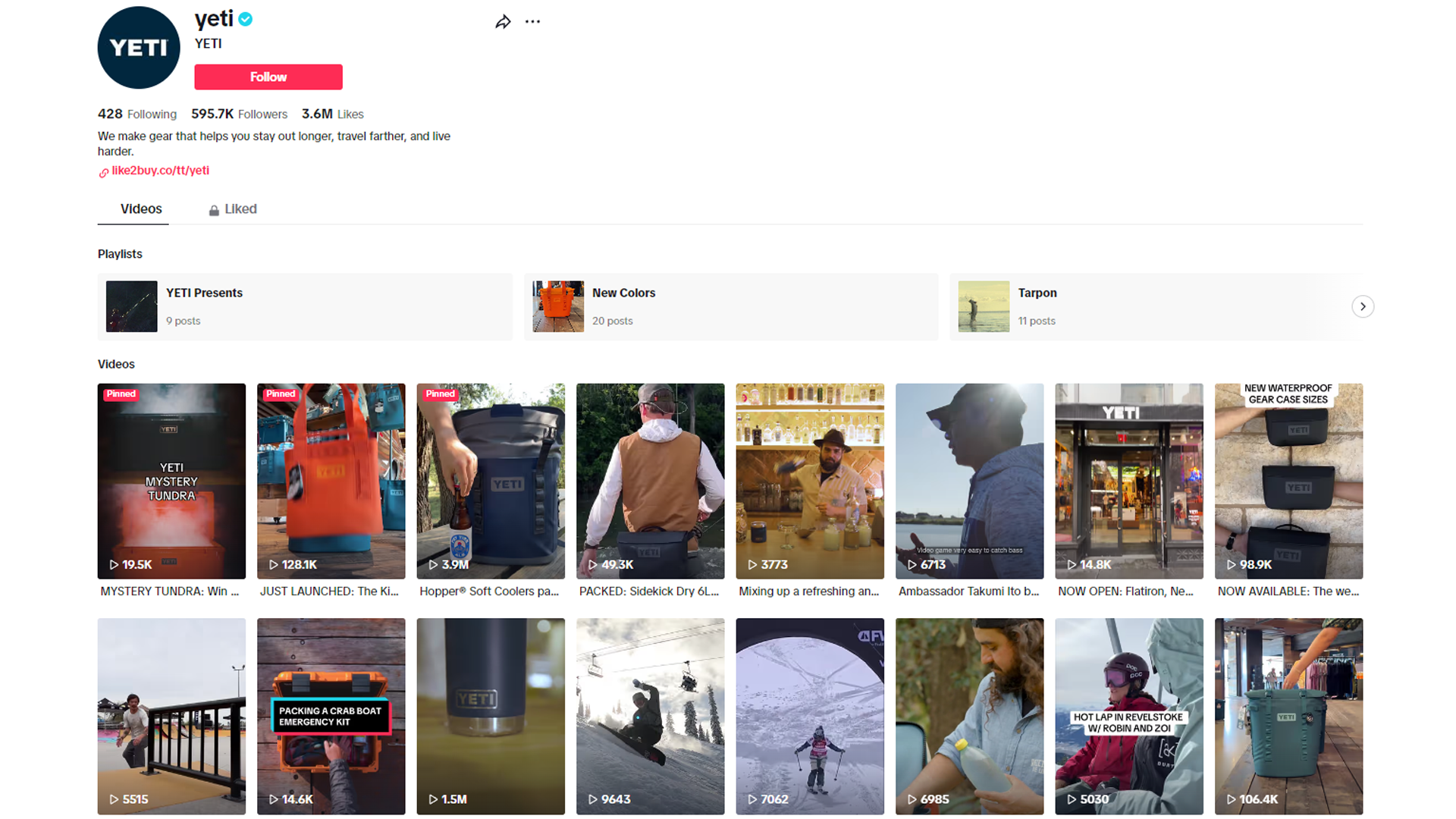Screen dimensions: 1456x819
Task: Play the bartender video with 3773 views
Action: (810, 481)
